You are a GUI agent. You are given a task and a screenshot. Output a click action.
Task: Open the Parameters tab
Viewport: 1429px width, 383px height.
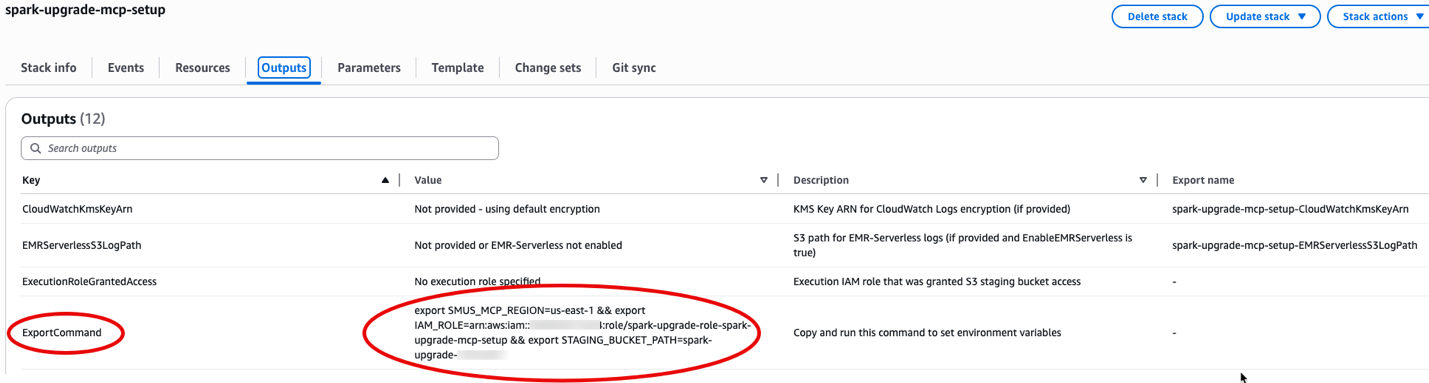(369, 68)
